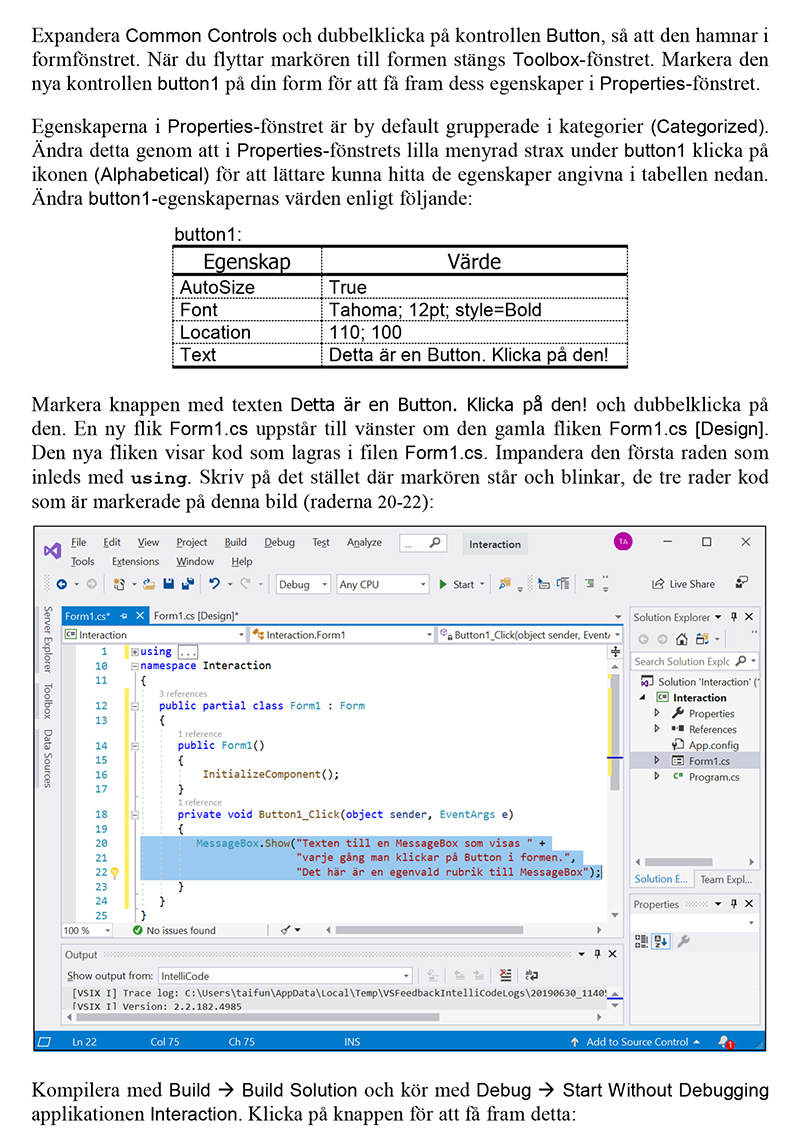Click the Property Pages wrench icon
This screenshot has height=1132, width=800.
tap(684, 941)
